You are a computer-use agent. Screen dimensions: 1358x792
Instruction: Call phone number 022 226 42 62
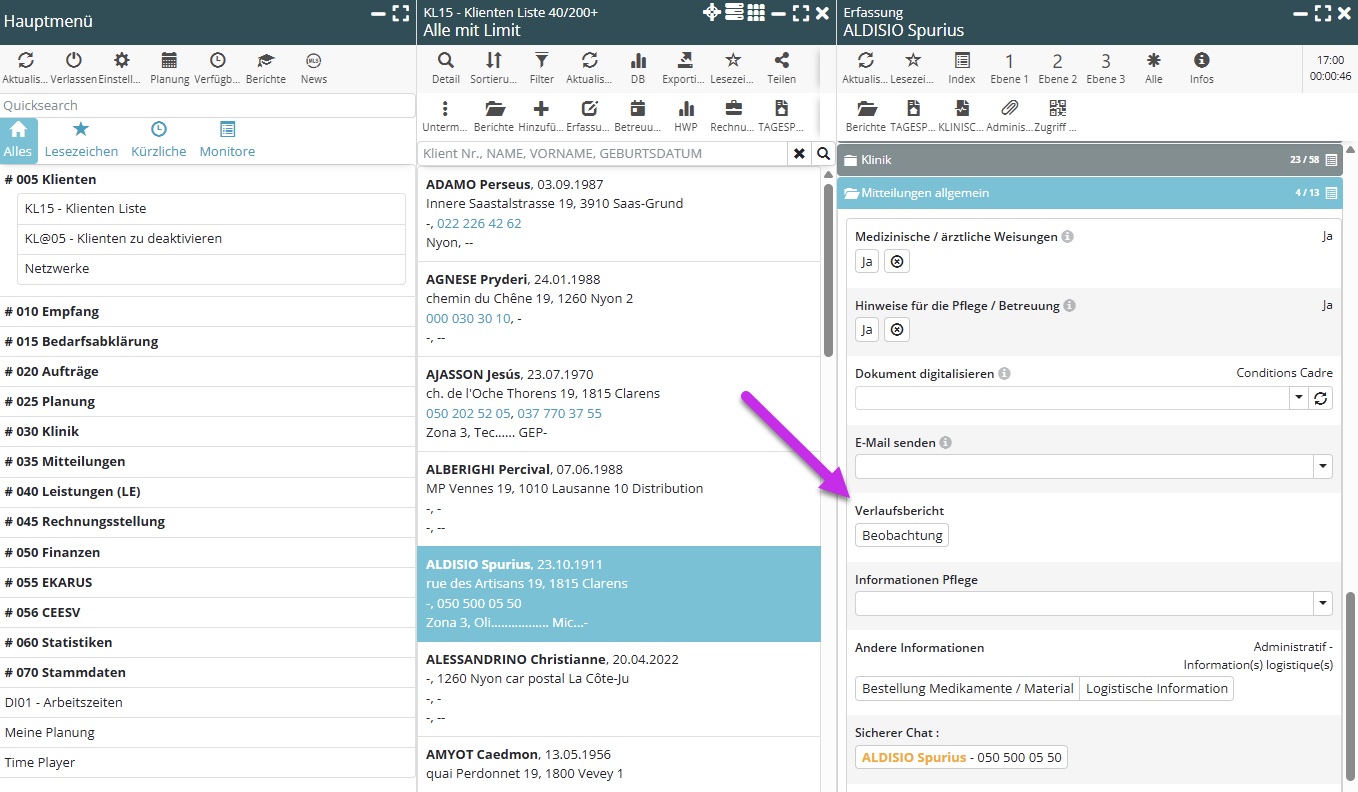click(479, 223)
